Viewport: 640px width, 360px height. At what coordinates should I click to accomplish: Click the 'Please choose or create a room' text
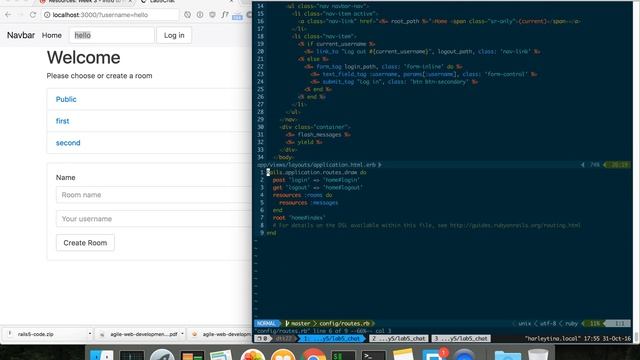tap(99, 76)
